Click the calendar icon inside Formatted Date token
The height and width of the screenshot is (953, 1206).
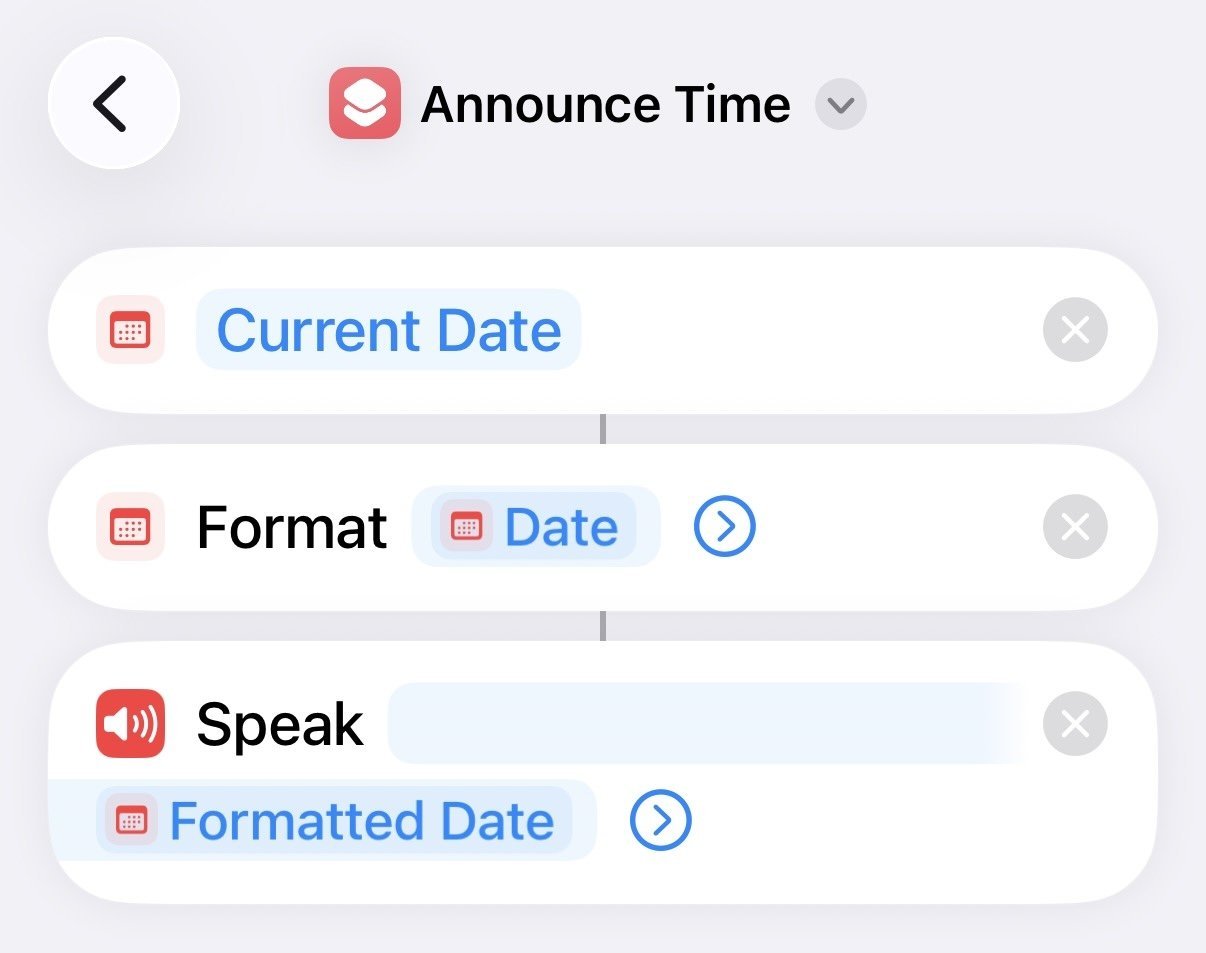click(132, 821)
